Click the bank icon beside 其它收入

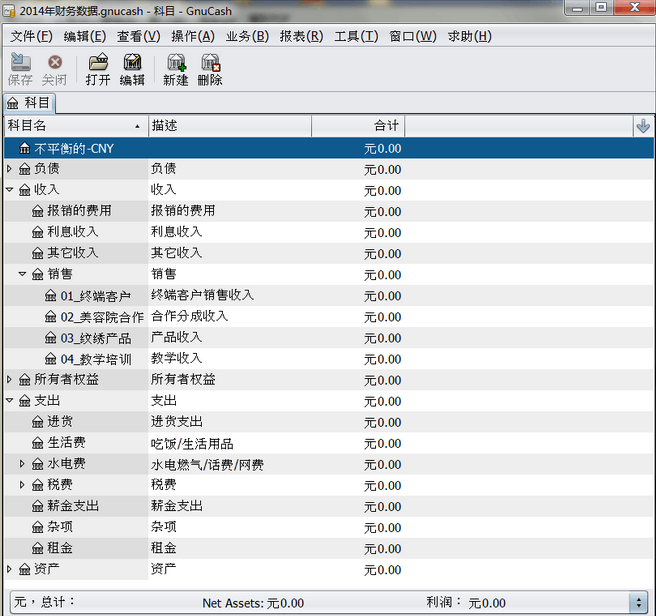38,253
